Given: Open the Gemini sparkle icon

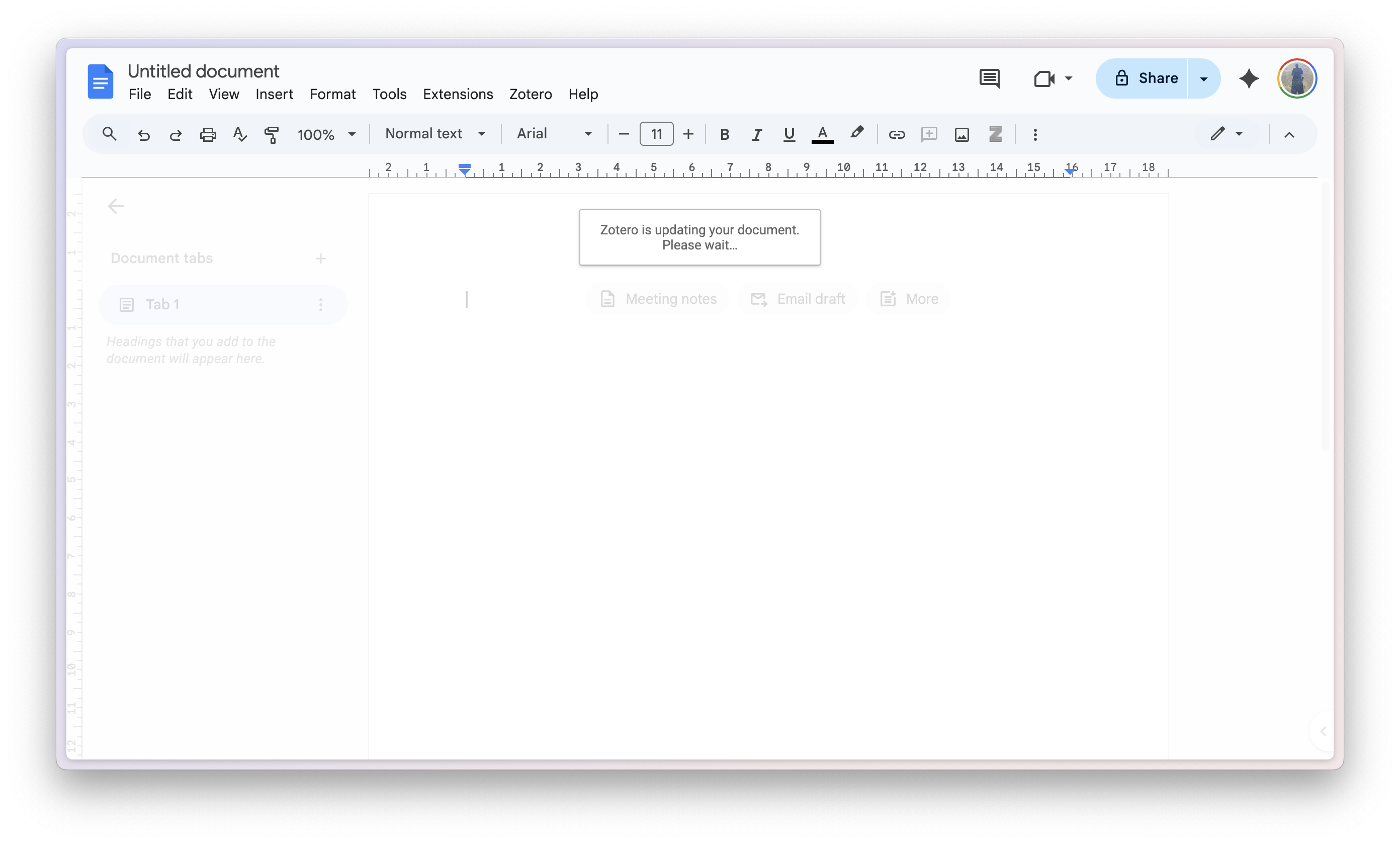Looking at the screenshot, I should (x=1248, y=78).
